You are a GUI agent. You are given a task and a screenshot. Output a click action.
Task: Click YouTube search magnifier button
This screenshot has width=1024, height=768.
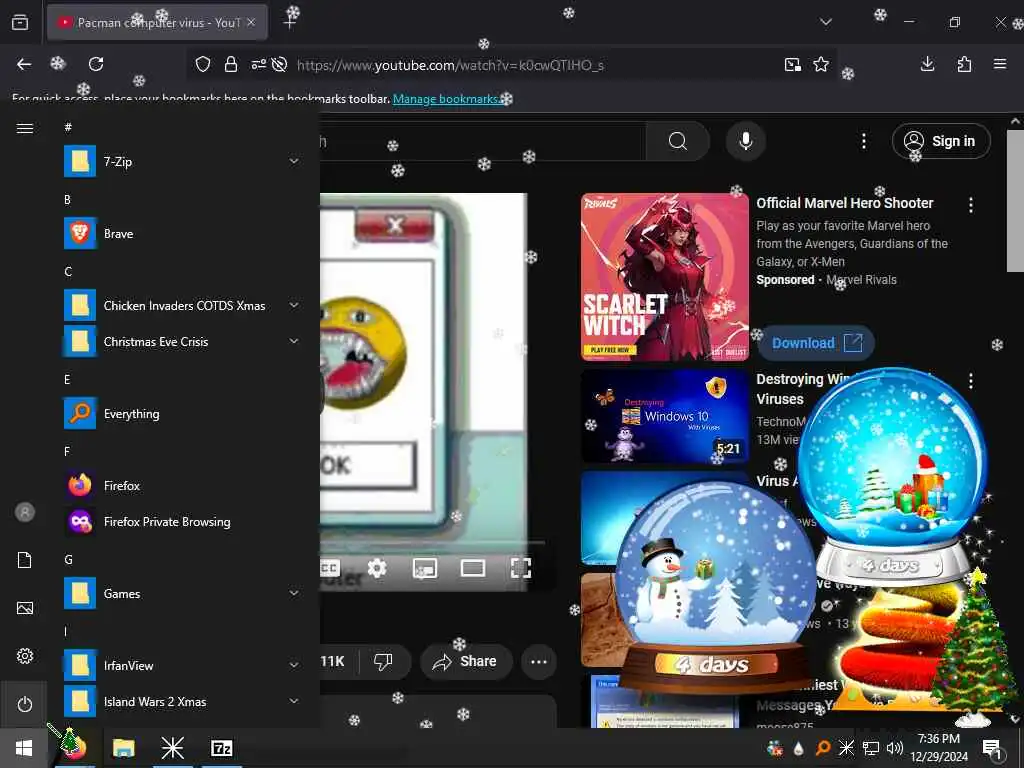pyautogui.click(x=678, y=141)
